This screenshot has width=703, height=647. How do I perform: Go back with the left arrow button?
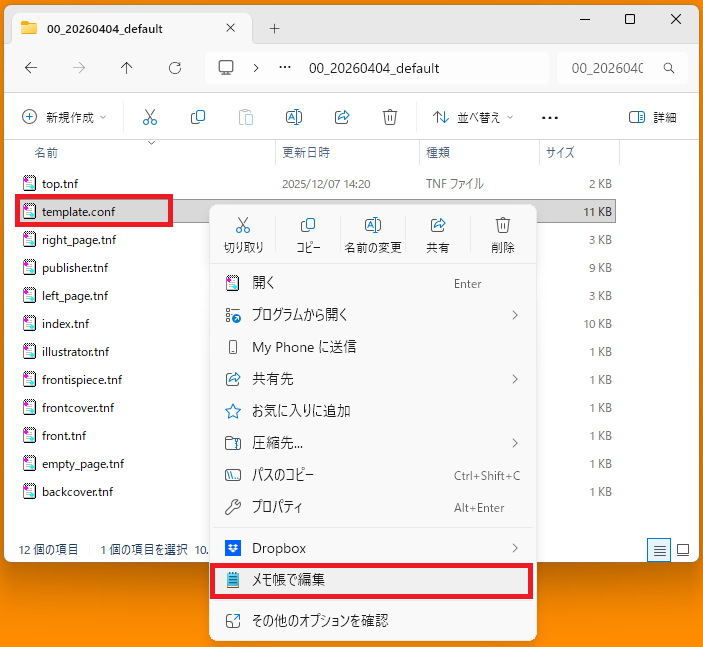point(31,68)
